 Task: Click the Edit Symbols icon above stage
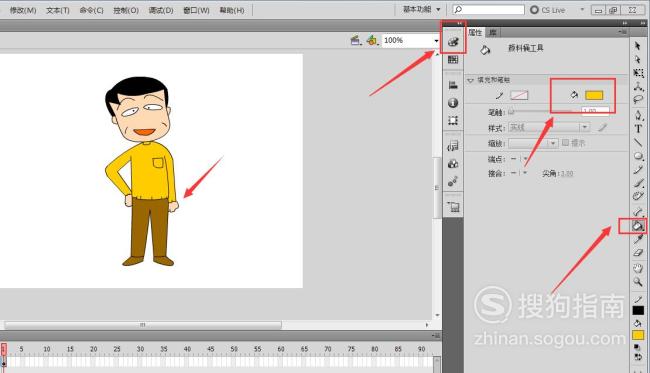point(372,40)
